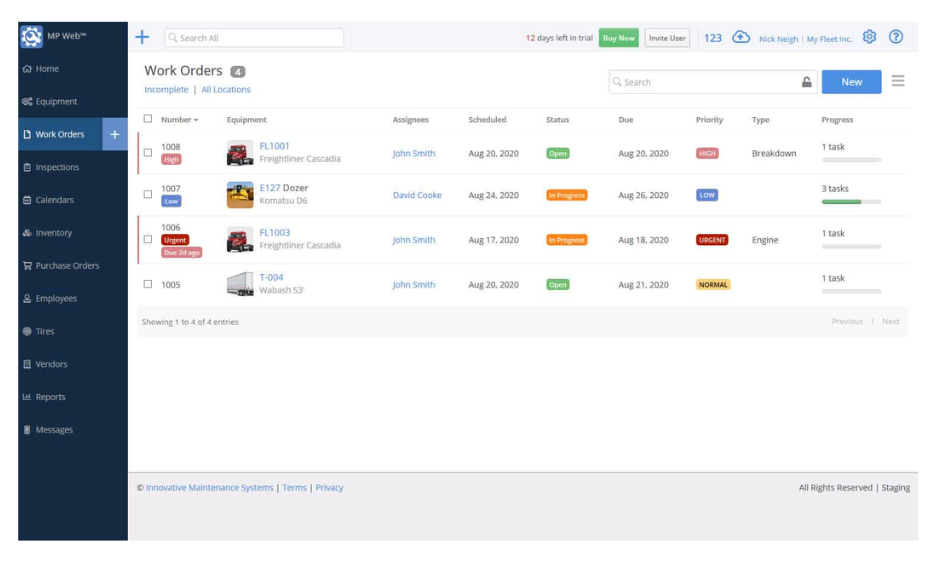Open the All Locations filter
The height and width of the screenshot is (563, 938).
click(x=226, y=90)
